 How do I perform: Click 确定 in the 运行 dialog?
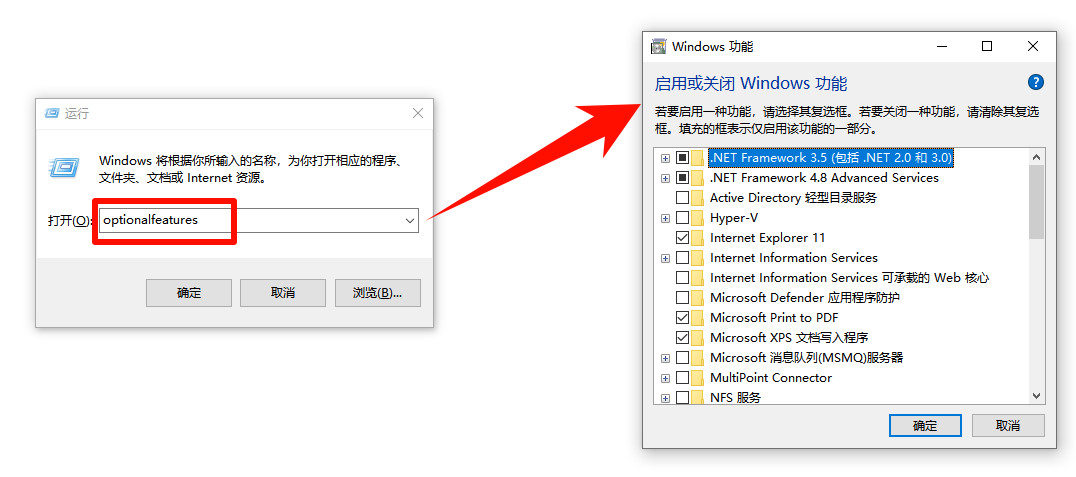[x=189, y=293]
